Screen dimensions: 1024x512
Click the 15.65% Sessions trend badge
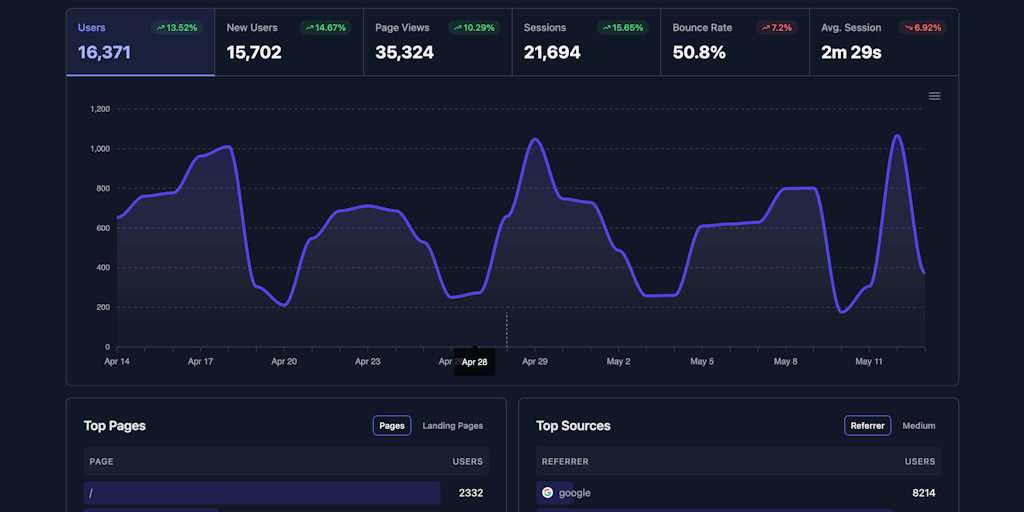tap(621, 28)
